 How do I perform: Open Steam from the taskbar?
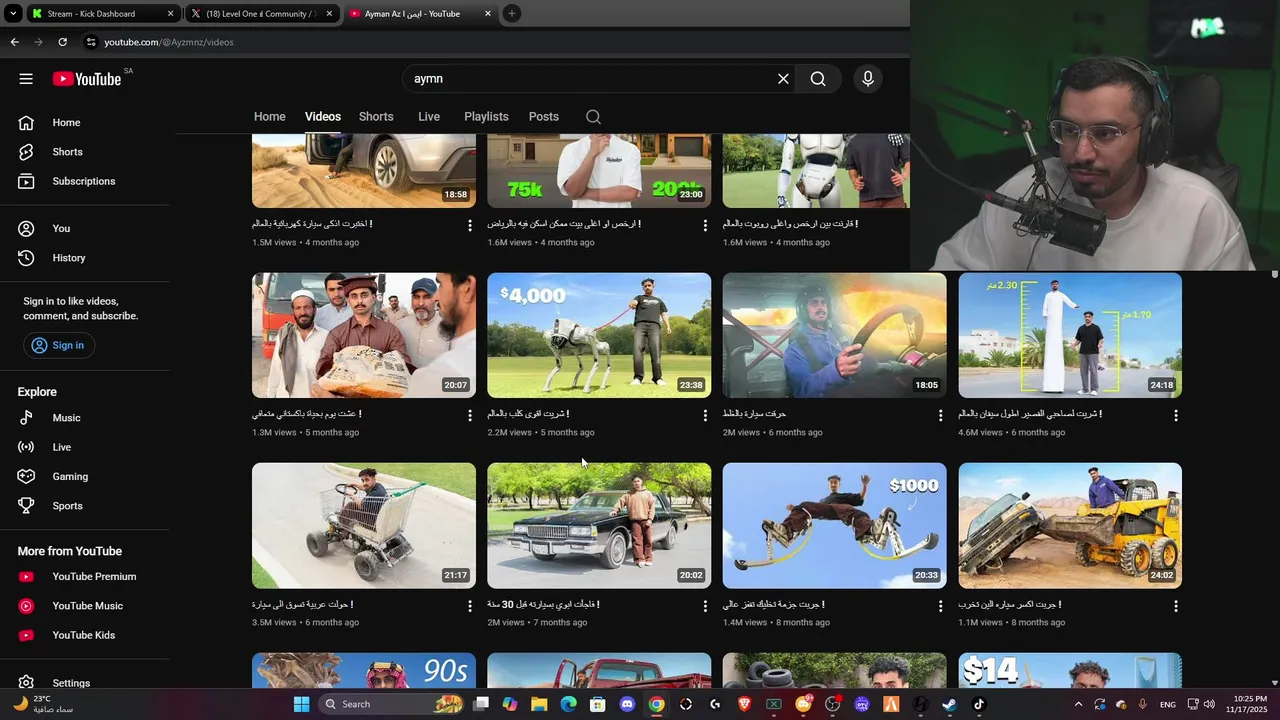[949, 704]
